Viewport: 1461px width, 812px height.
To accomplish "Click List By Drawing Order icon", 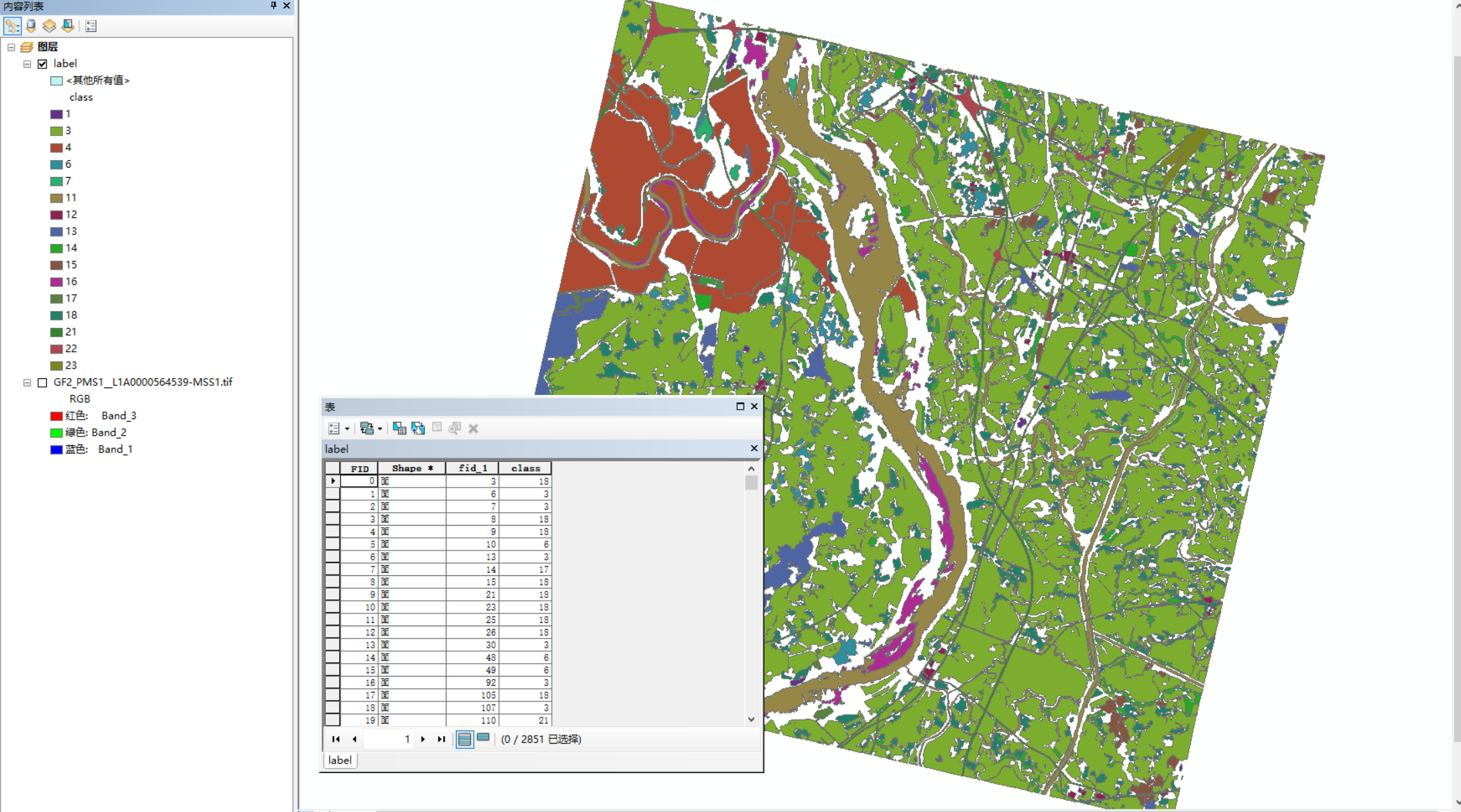I will [12, 26].
